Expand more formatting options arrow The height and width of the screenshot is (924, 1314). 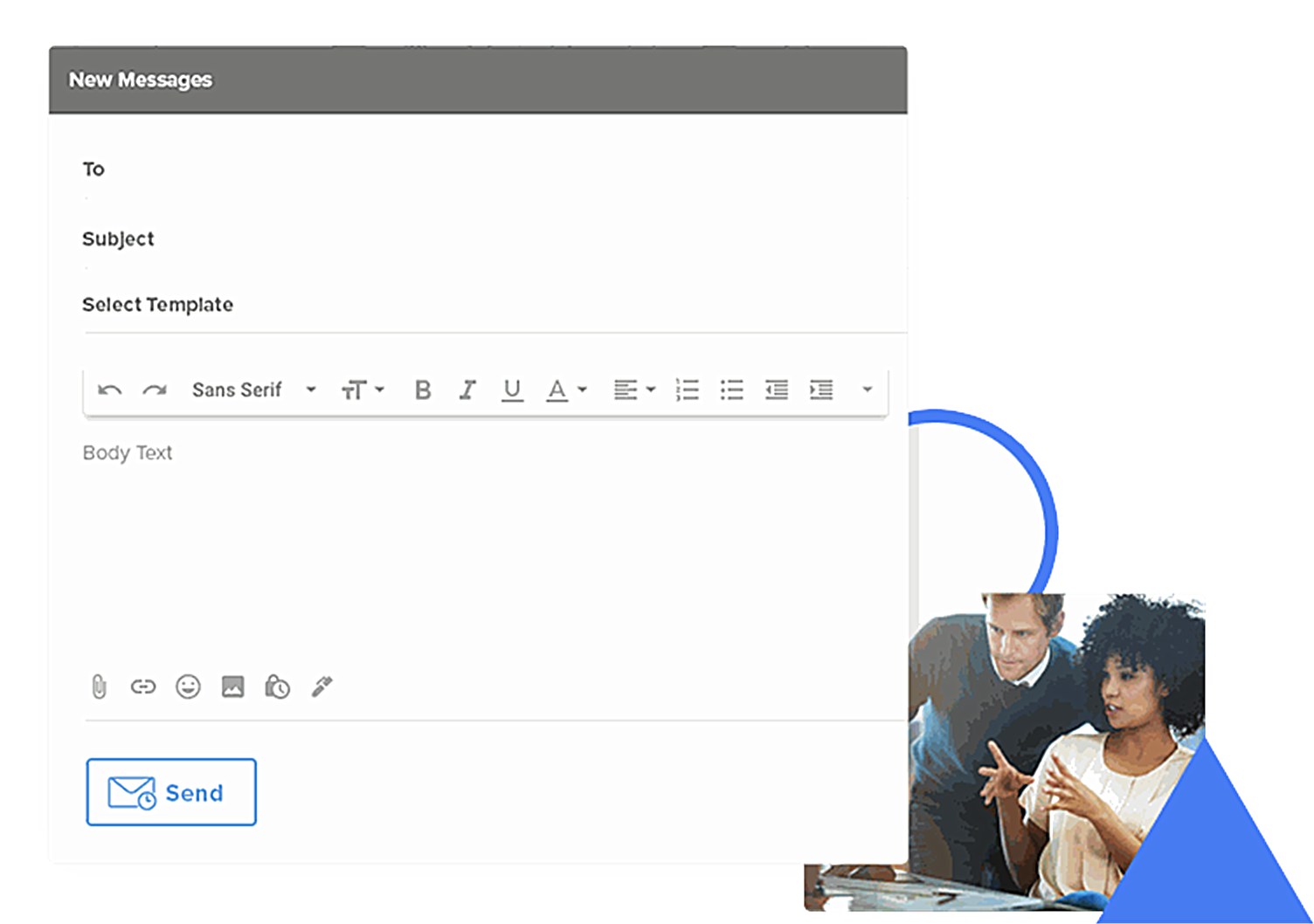pyautogui.click(x=867, y=390)
